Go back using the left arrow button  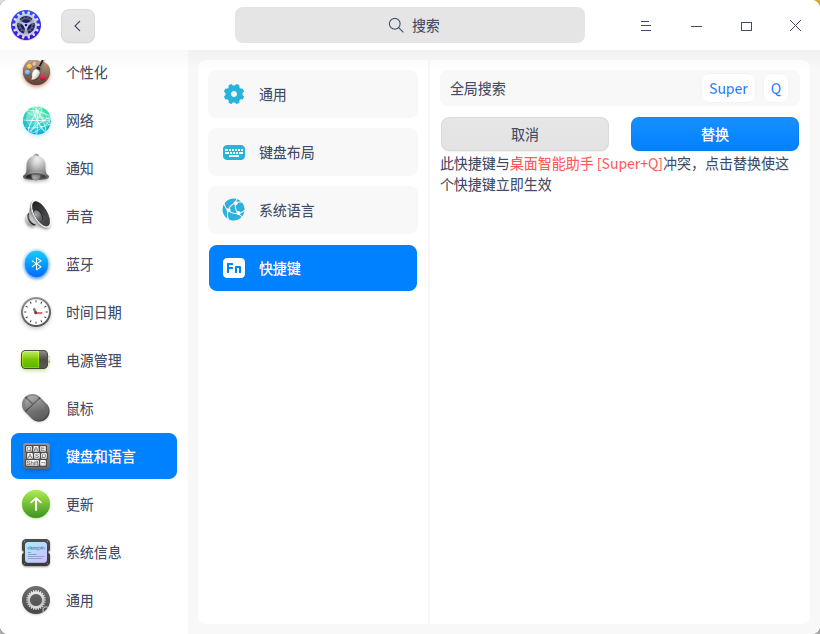coord(78,26)
